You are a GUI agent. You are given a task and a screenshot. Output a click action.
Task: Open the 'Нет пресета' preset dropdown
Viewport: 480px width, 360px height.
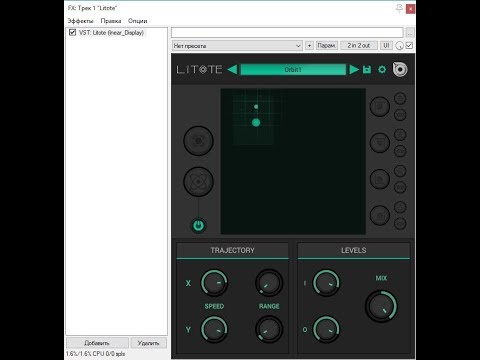[x=237, y=46]
